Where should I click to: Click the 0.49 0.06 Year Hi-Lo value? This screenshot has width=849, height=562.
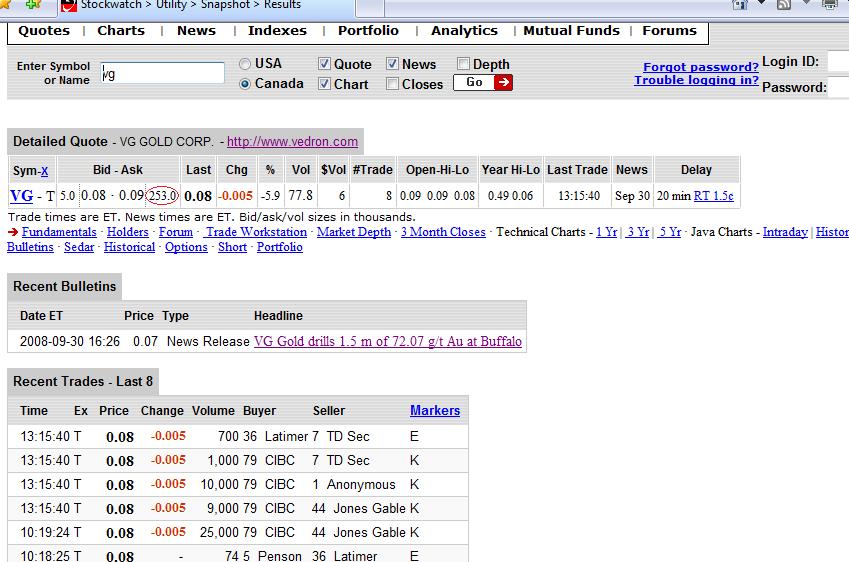pyautogui.click(x=510, y=196)
